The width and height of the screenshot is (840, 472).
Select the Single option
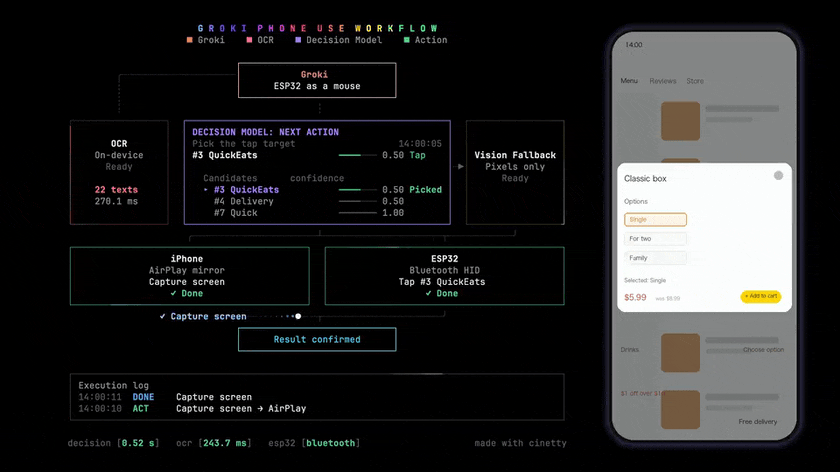click(655, 220)
